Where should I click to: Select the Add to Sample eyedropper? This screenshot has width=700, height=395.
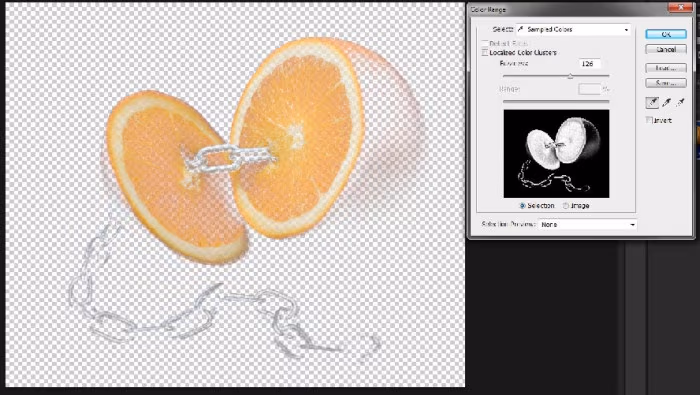point(667,103)
